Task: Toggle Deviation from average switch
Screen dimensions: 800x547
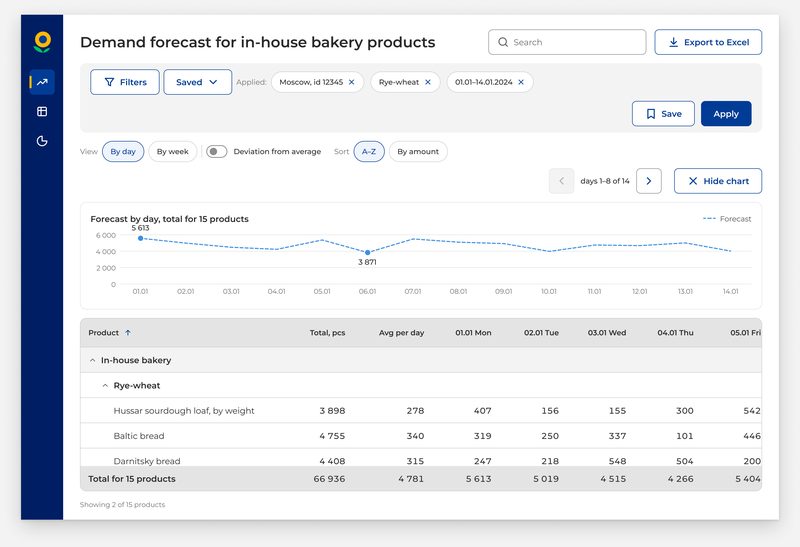Action: click(x=216, y=152)
